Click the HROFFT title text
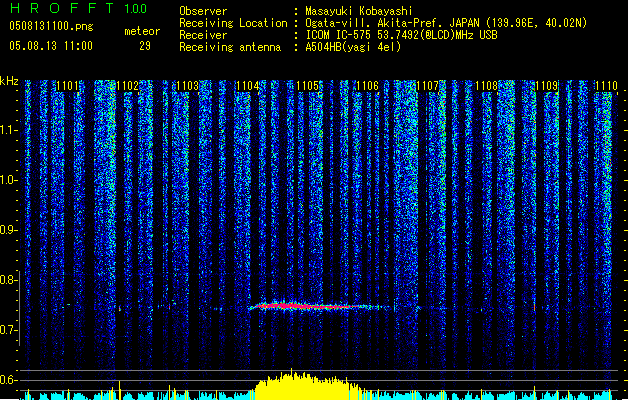 coord(62,8)
